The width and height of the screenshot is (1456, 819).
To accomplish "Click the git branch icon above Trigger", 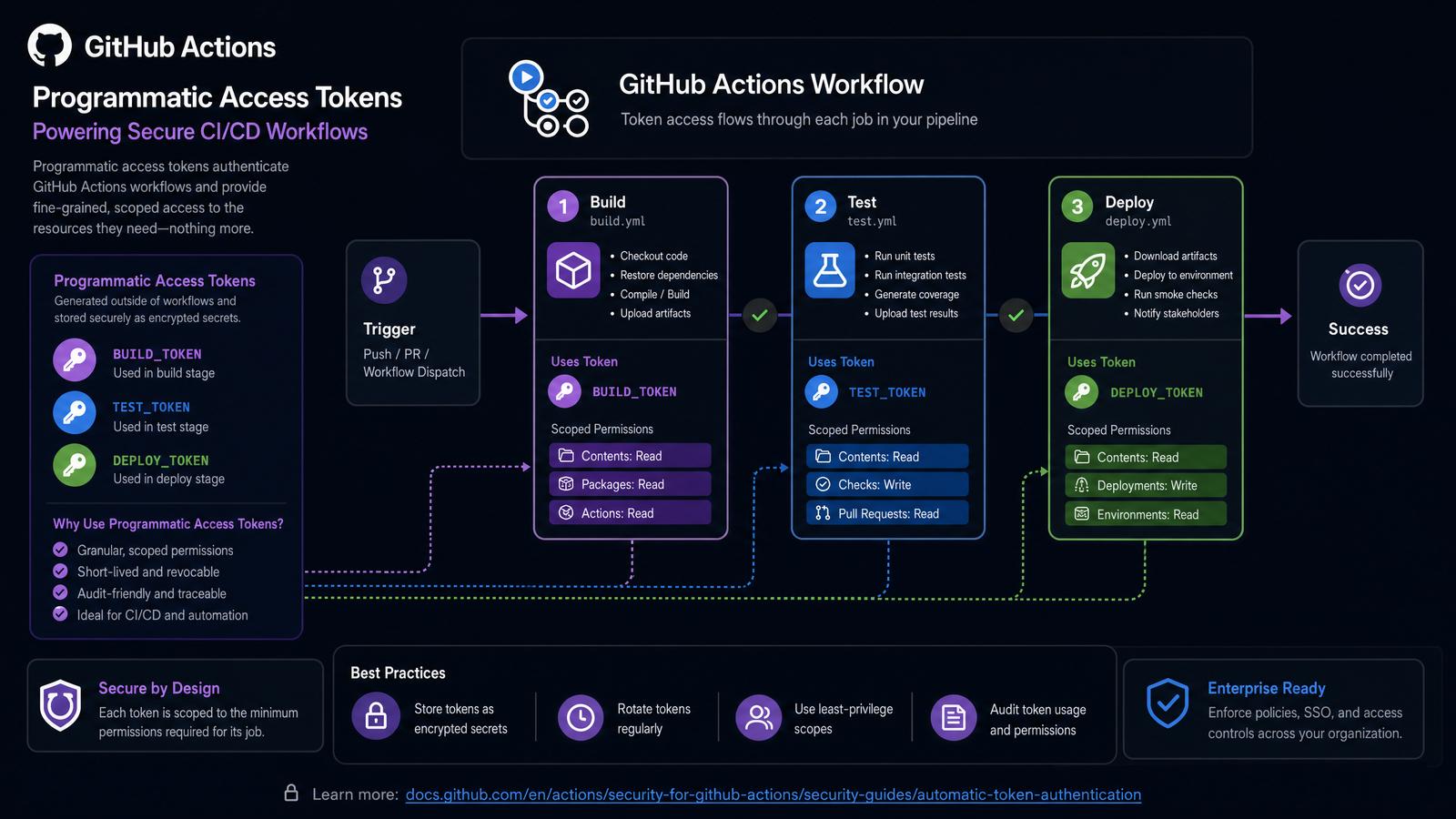I will coord(384,279).
